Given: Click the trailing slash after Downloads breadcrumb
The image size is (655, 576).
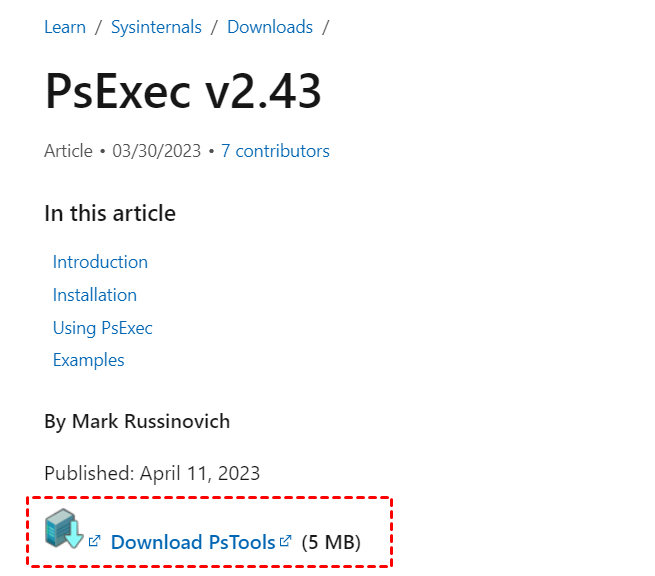Looking at the screenshot, I should pos(325,27).
